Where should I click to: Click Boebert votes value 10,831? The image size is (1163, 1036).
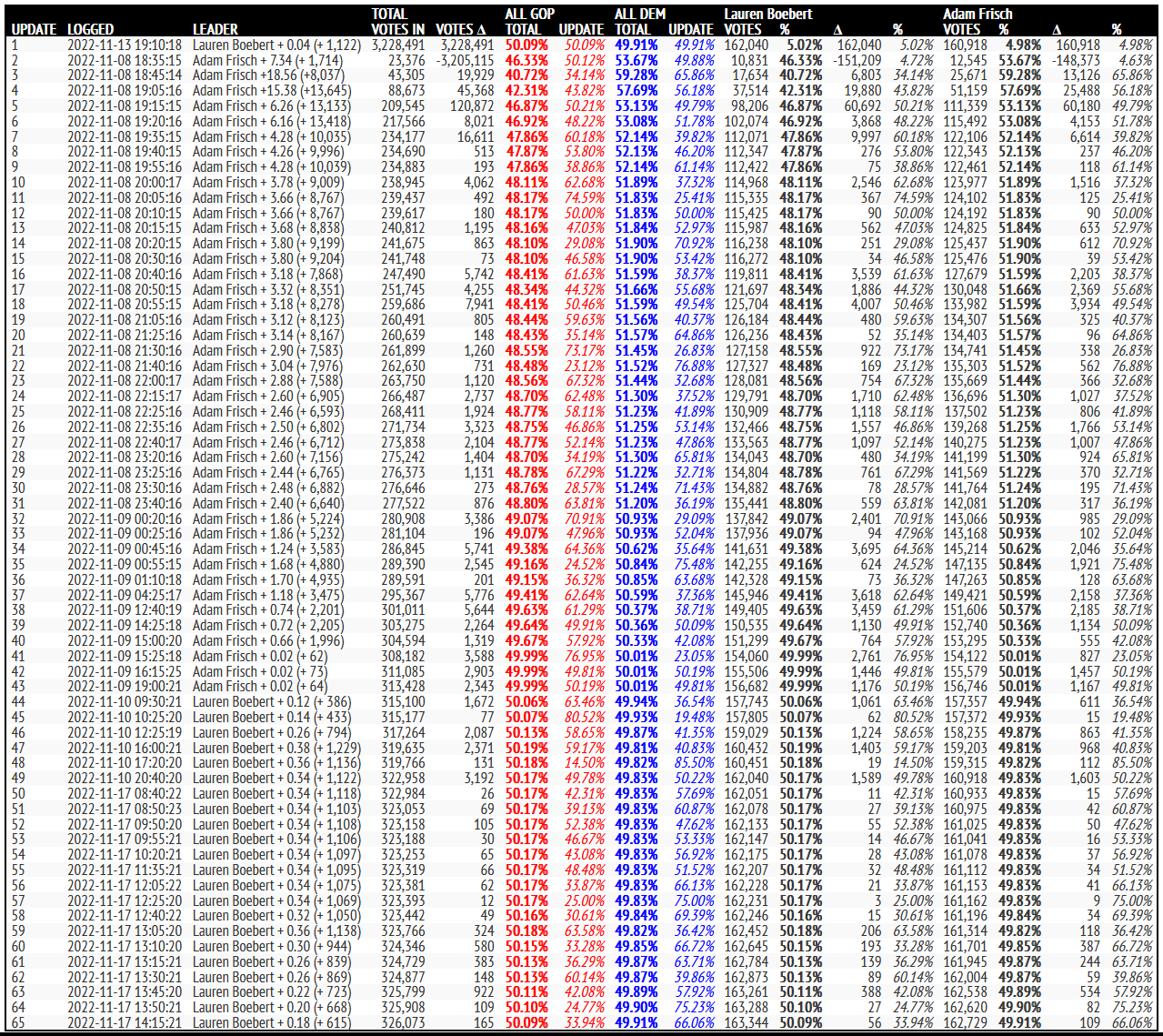point(748,60)
